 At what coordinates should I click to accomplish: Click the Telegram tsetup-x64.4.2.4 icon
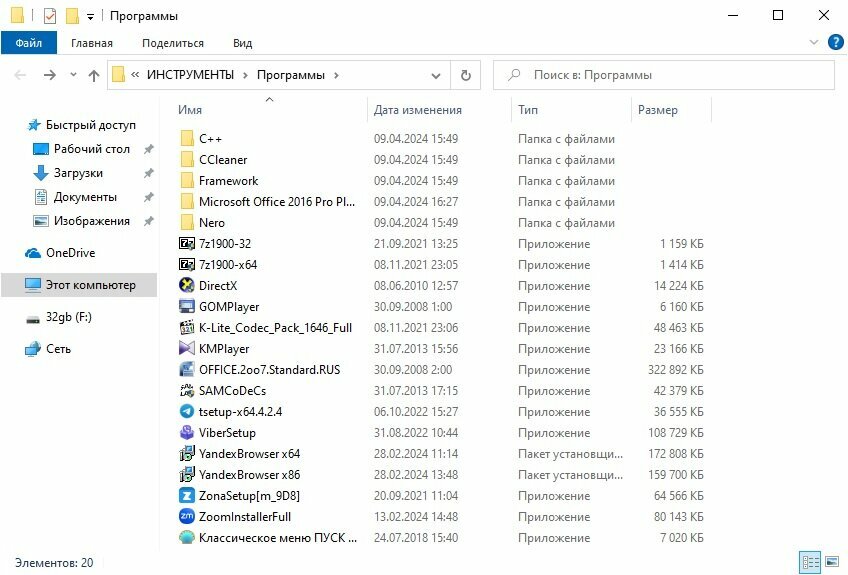coord(187,412)
